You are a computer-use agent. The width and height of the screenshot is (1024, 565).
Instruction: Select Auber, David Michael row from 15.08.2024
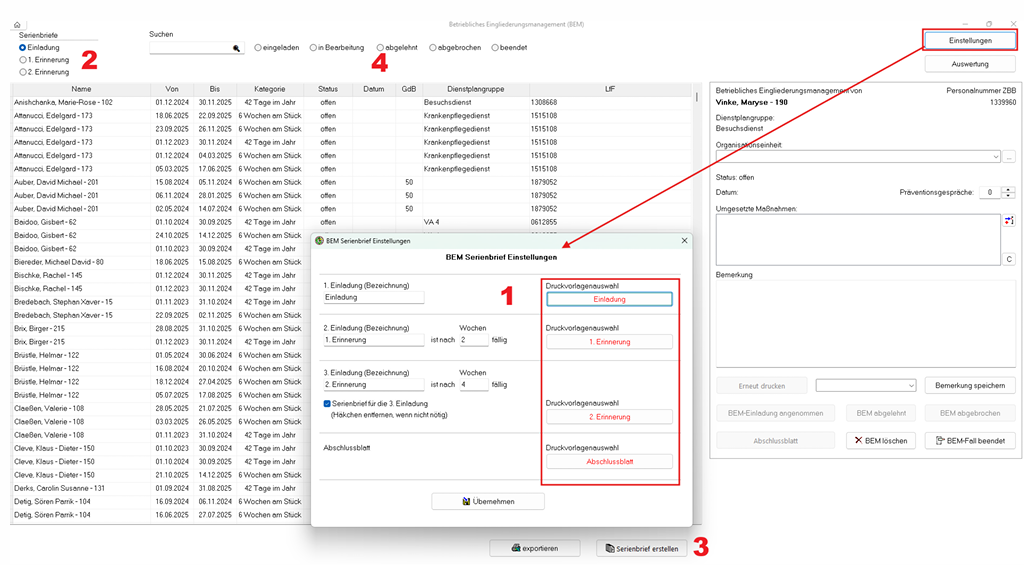[x=351, y=182]
